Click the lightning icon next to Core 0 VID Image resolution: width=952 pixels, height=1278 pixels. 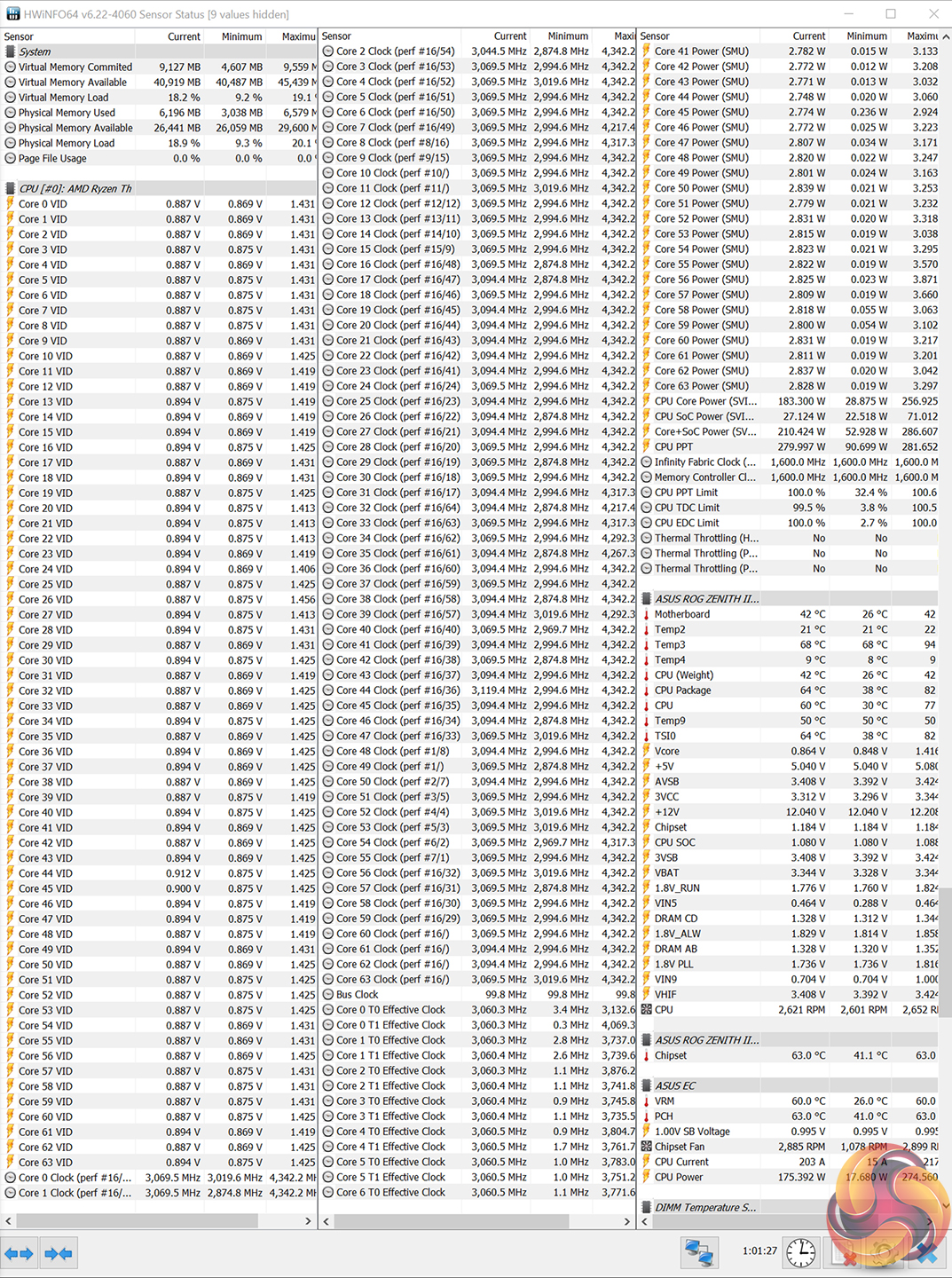[x=11, y=204]
